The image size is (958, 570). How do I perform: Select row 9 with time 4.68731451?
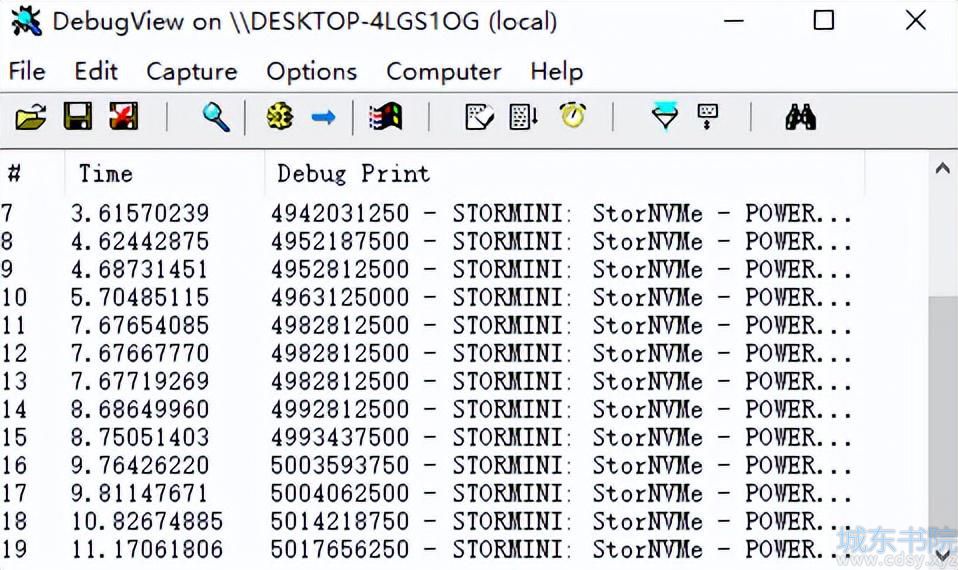(426, 270)
